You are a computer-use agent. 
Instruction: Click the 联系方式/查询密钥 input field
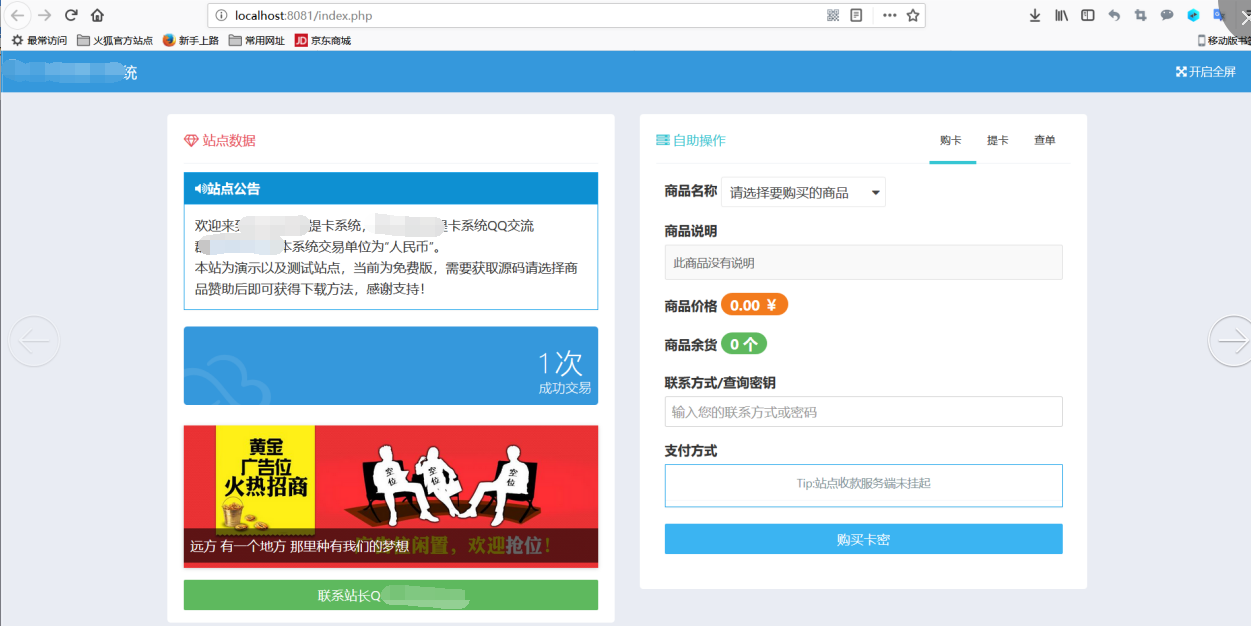(863, 411)
